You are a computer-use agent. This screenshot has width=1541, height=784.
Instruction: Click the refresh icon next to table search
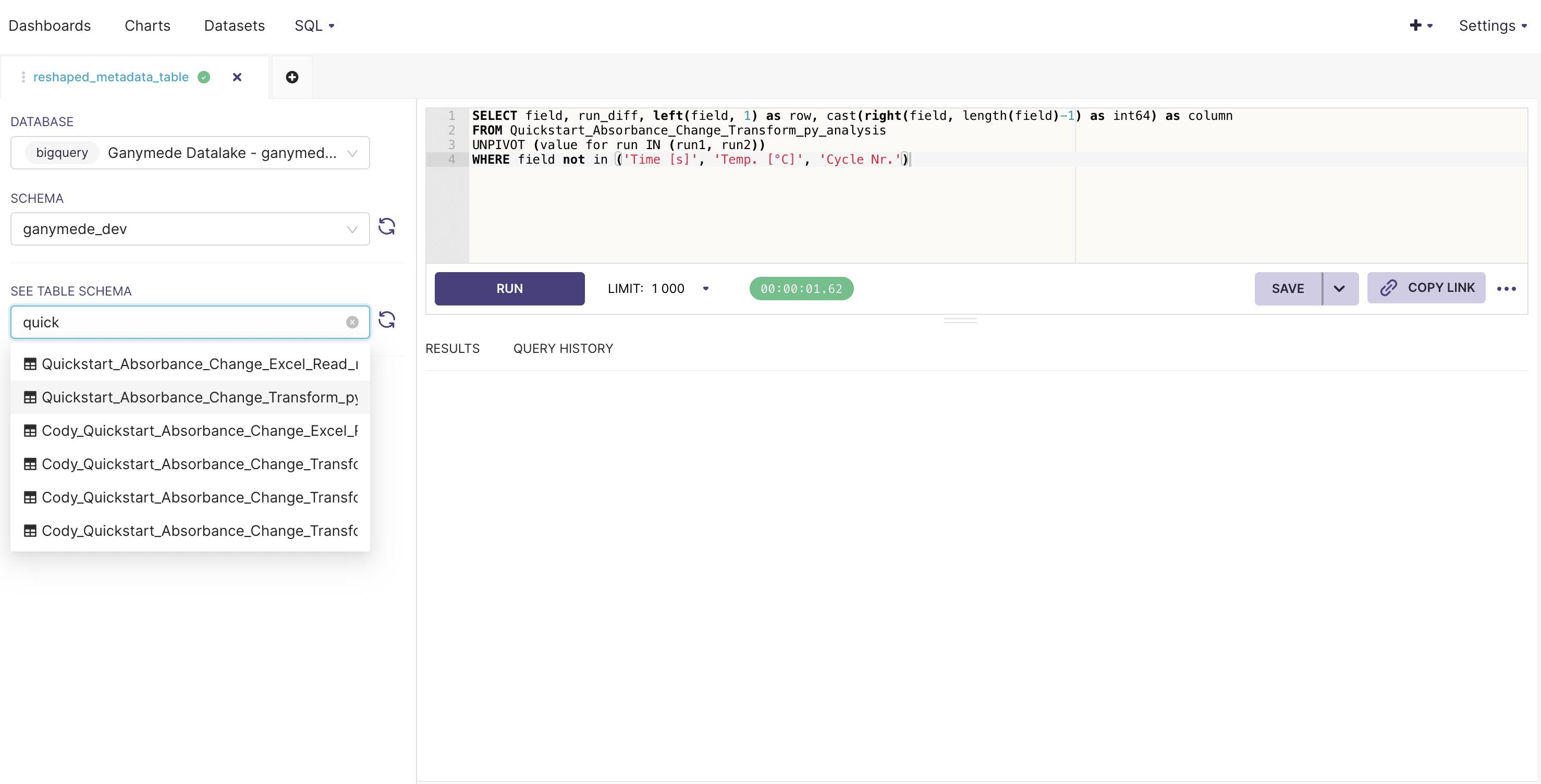386,320
